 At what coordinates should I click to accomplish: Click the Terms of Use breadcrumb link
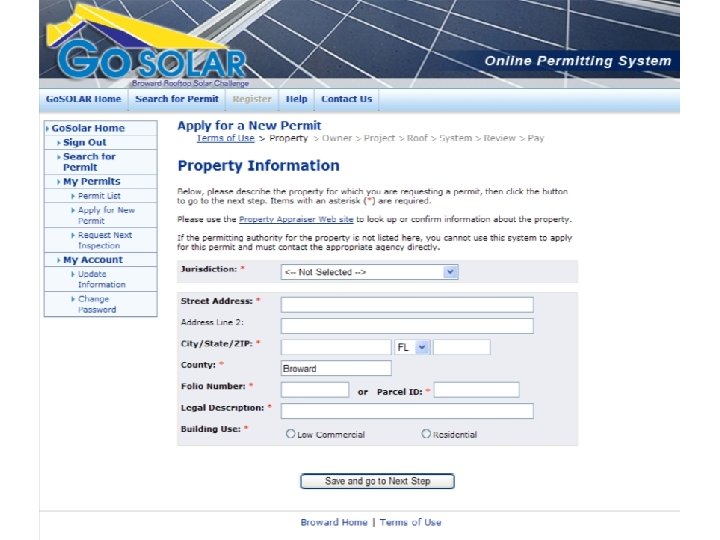pyautogui.click(x=225, y=138)
